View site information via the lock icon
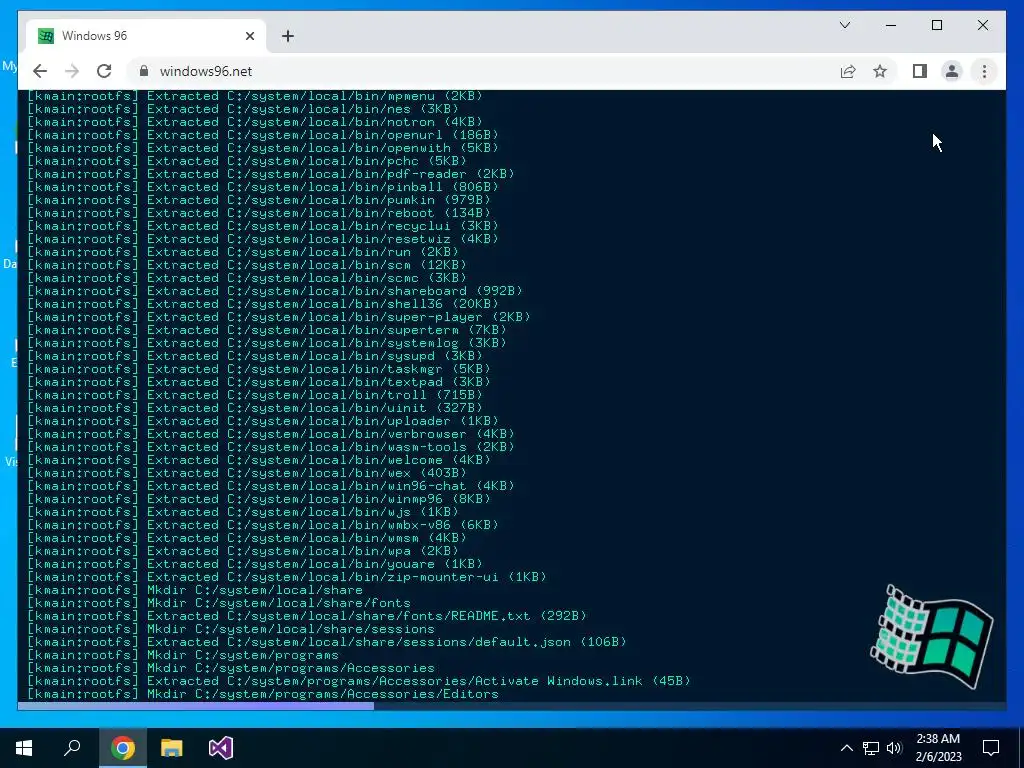This screenshot has height=768, width=1024. coord(144,71)
